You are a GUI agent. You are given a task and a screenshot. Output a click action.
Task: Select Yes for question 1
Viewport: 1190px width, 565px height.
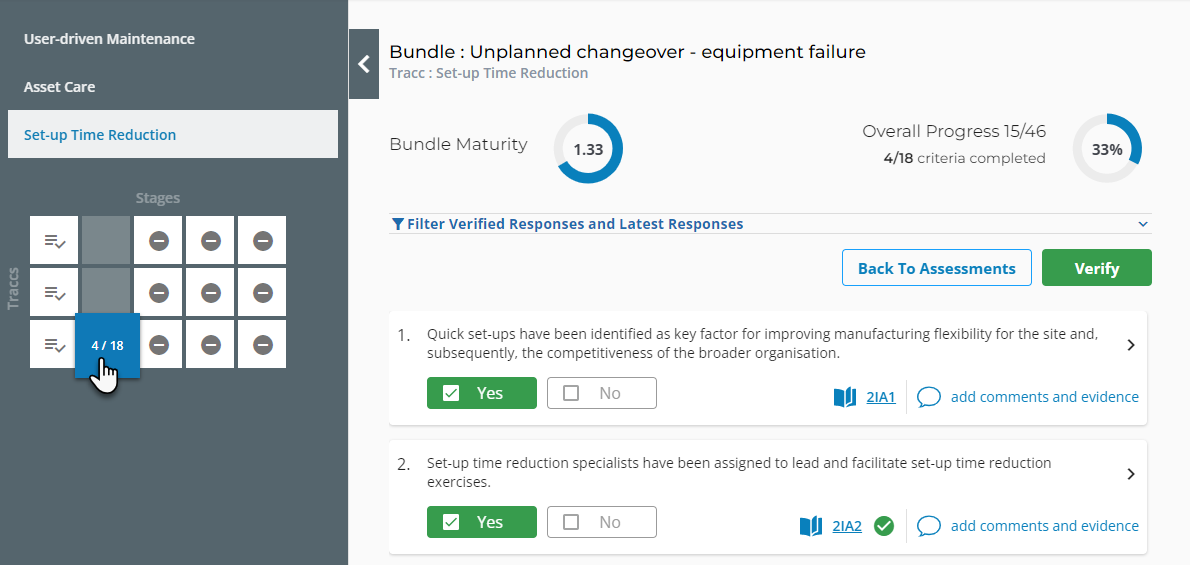click(x=481, y=393)
